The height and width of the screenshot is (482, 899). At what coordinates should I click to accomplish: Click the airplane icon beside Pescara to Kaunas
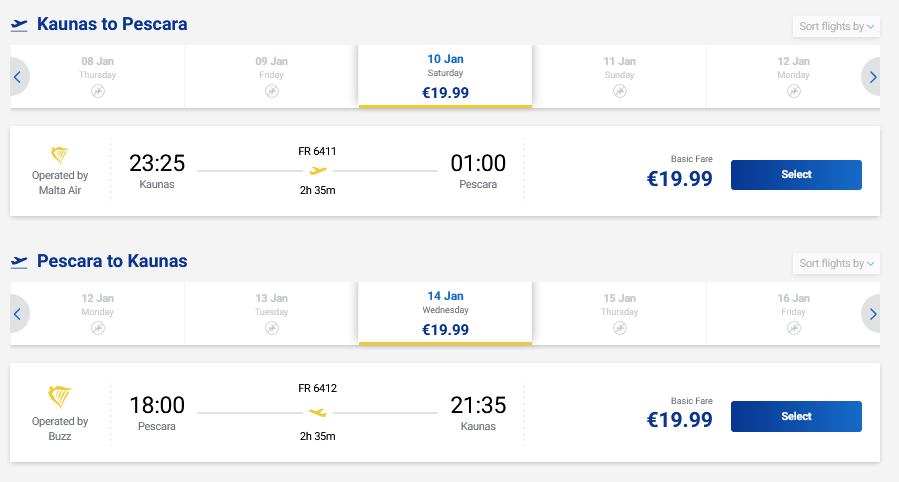click(x=19, y=262)
